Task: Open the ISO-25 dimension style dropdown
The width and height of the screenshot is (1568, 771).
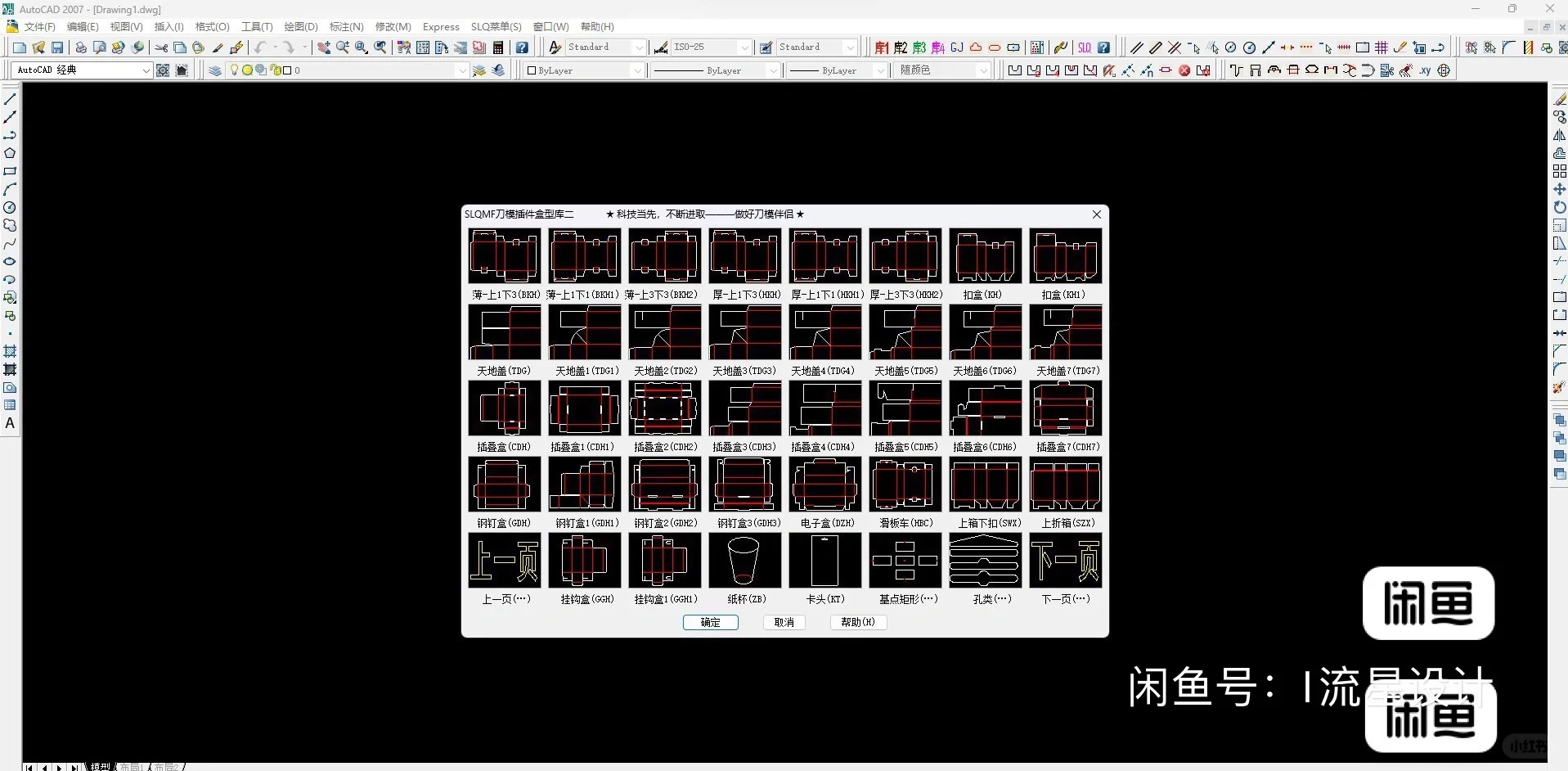Action: pyautogui.click(x=744, y=47)
